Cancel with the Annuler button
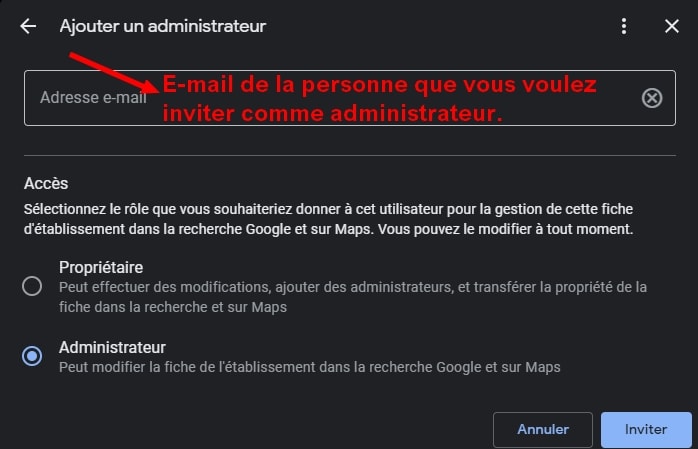This screenshot has height=449, width=698. point(543,429)
